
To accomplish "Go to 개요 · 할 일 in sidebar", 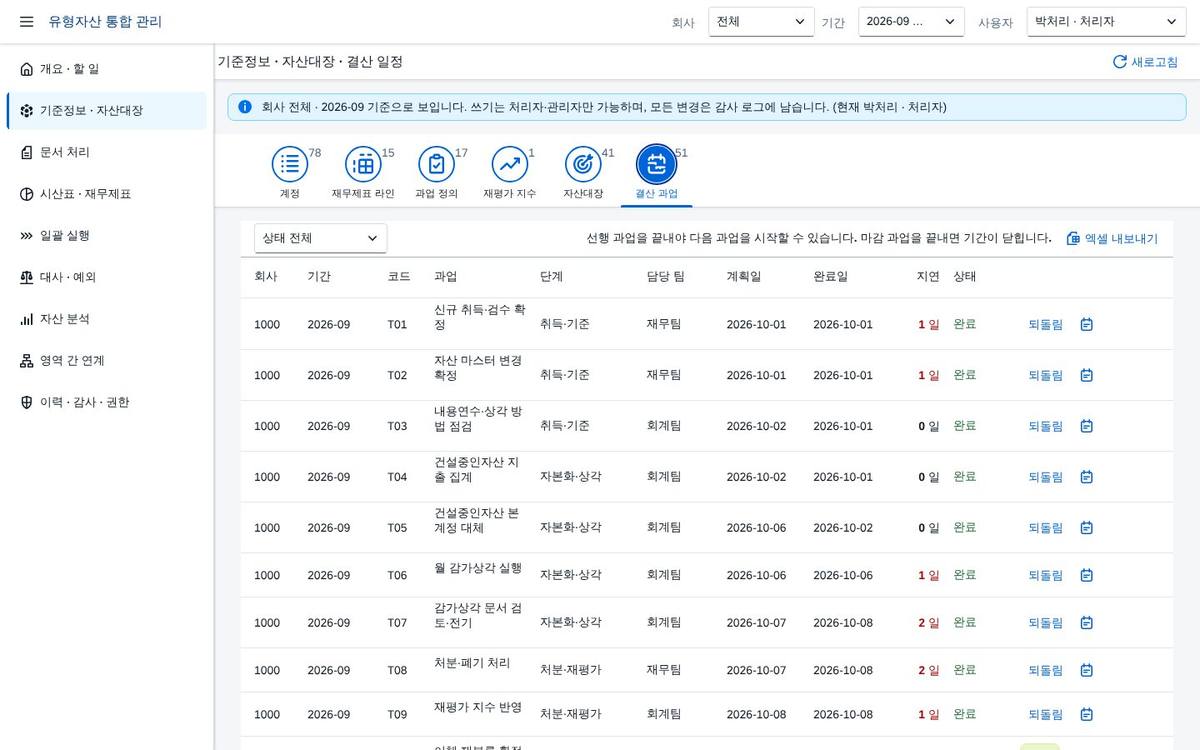I will (107, 69).
